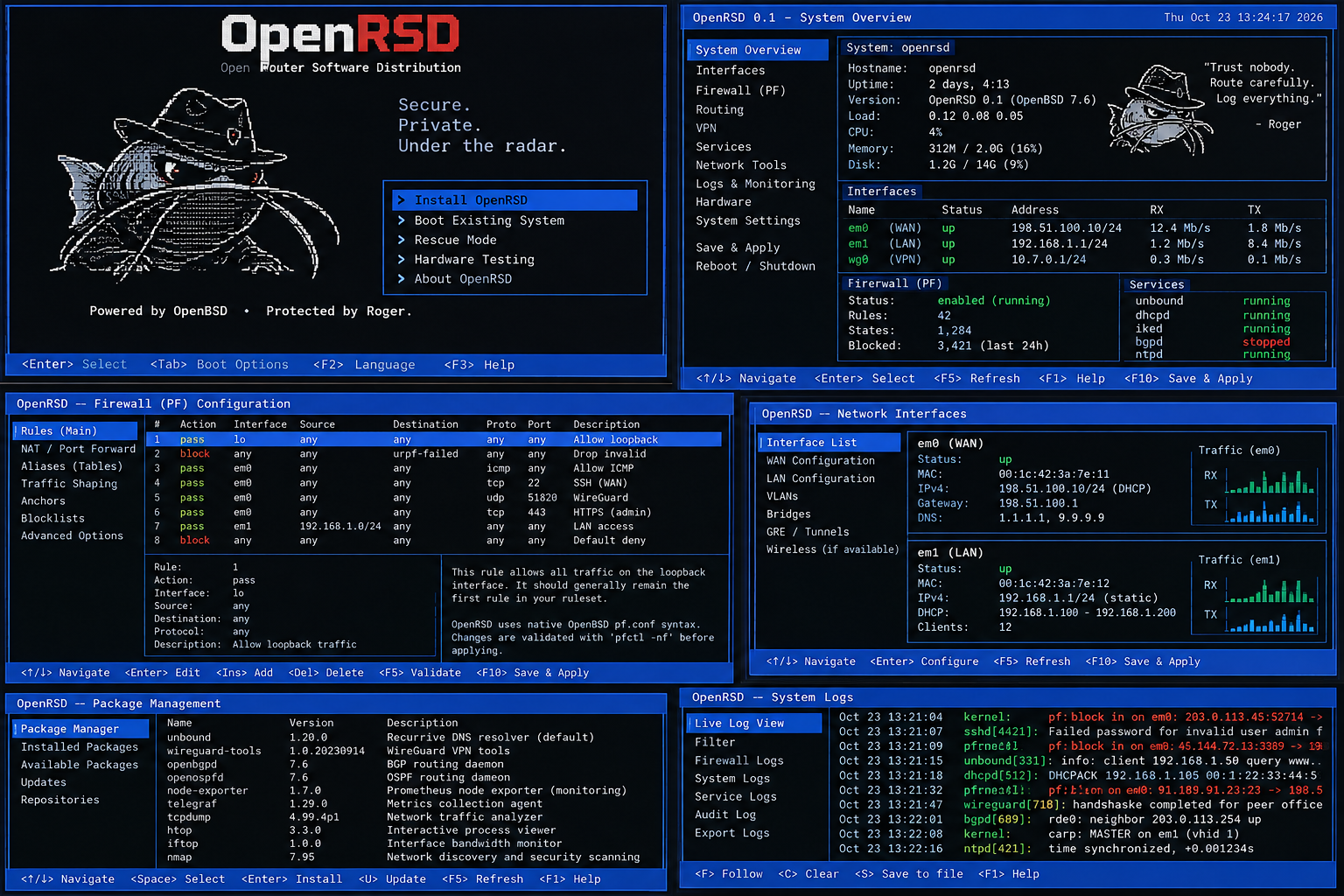The width and height of the screenshot is (1344, 896).
Task: Select rule 8 Default deny row
Action: click(436, 541)
